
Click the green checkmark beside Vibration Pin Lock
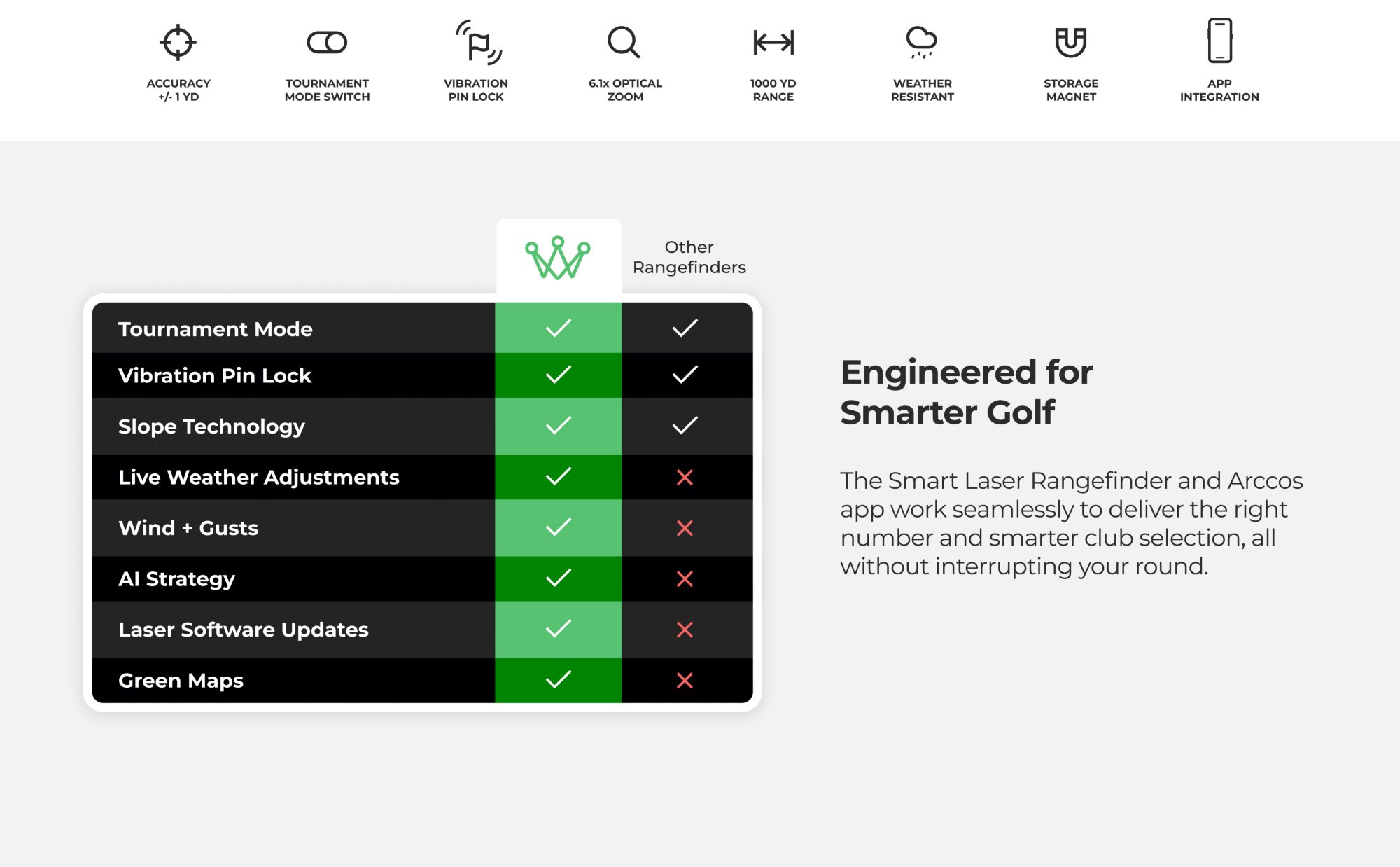pos(559,375)
